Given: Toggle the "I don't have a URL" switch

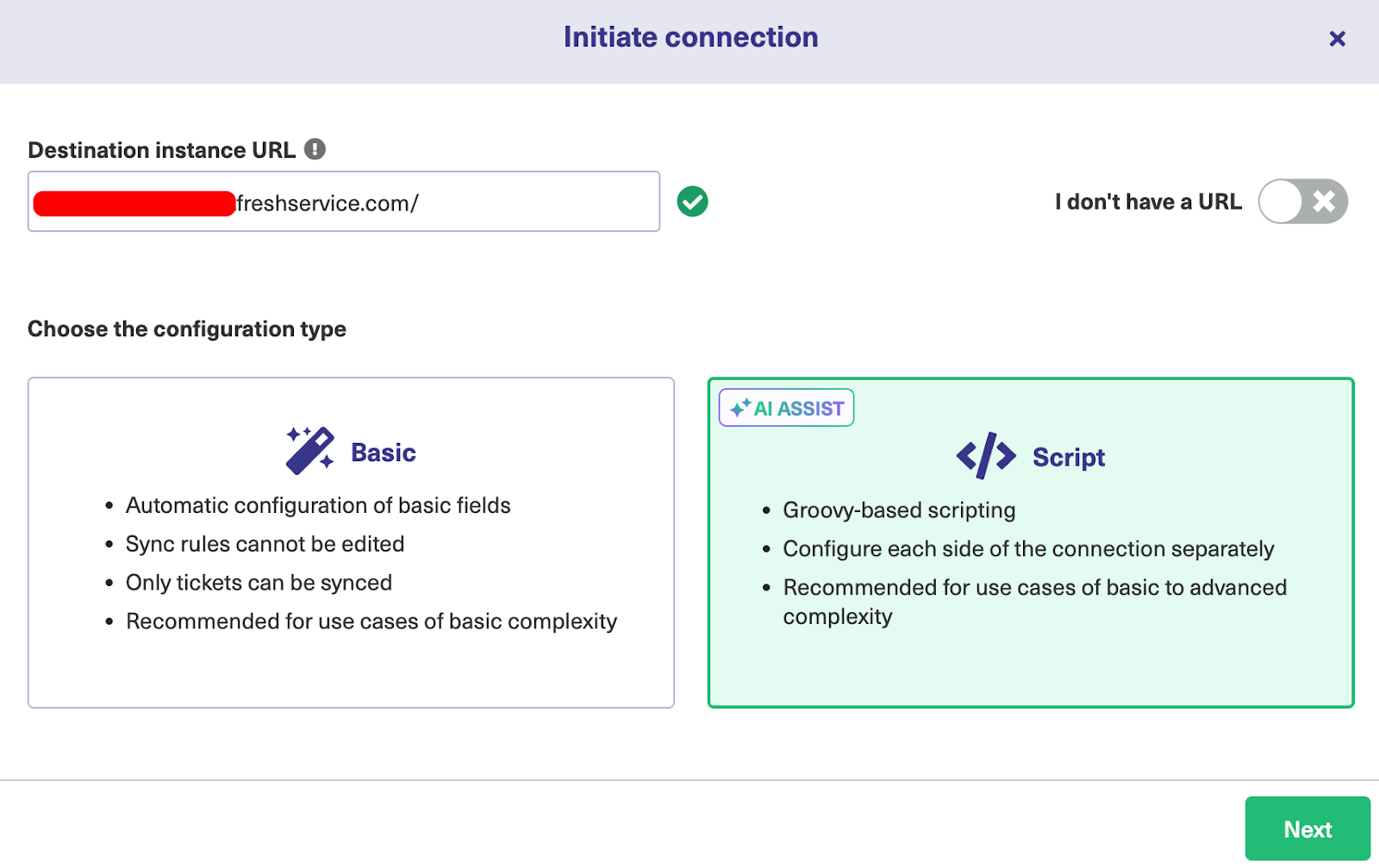Looking at the screenshot, I should click(x=1302, y=202).
